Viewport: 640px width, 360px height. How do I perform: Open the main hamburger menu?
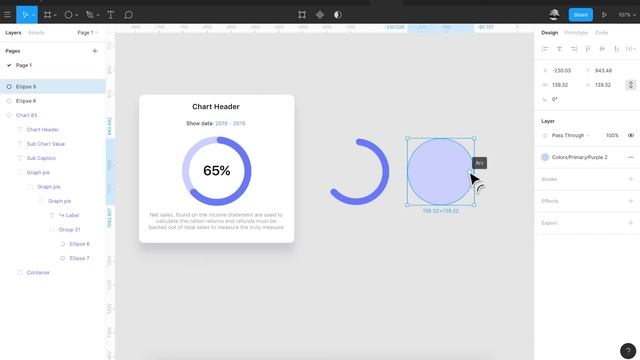click(x=7, y=15)
